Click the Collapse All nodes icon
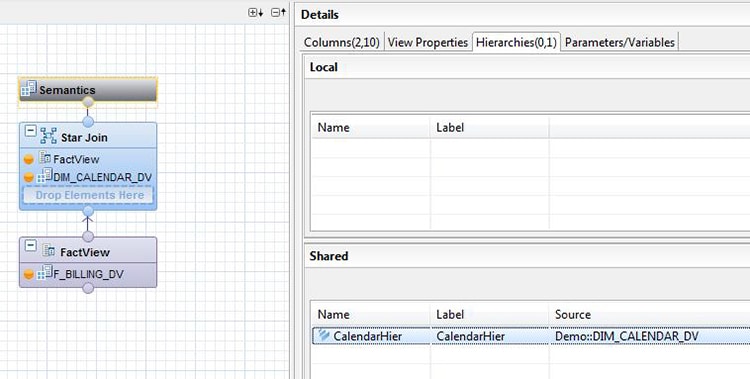750x379 pixels. click(278, 12)
